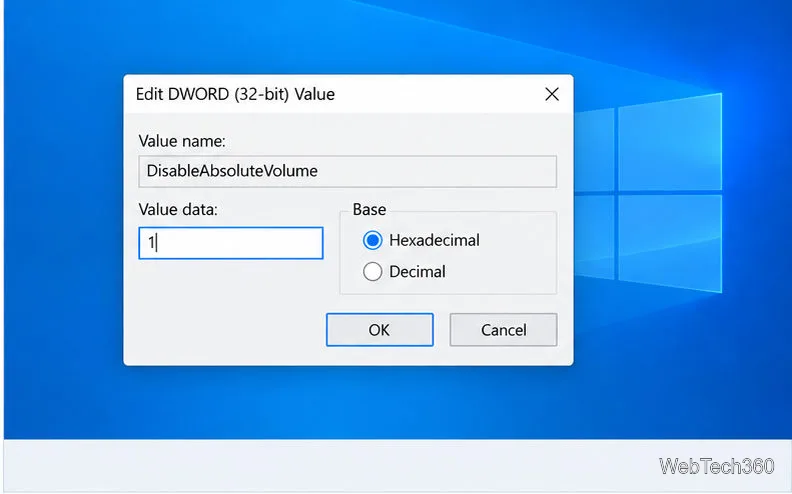
Task: Focus the Value data input field
Action: tap(231, 243)
